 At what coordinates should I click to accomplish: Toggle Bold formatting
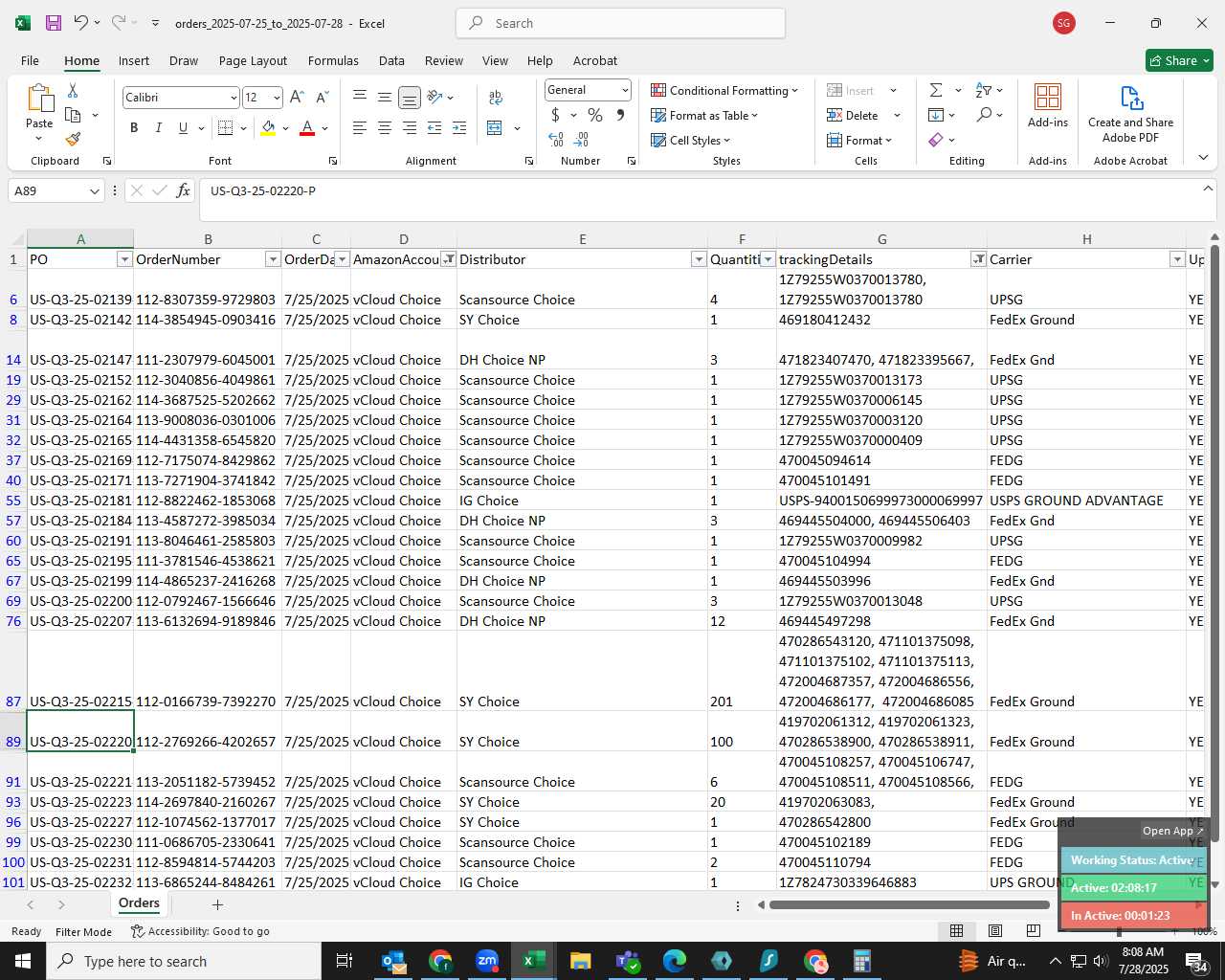134,128
